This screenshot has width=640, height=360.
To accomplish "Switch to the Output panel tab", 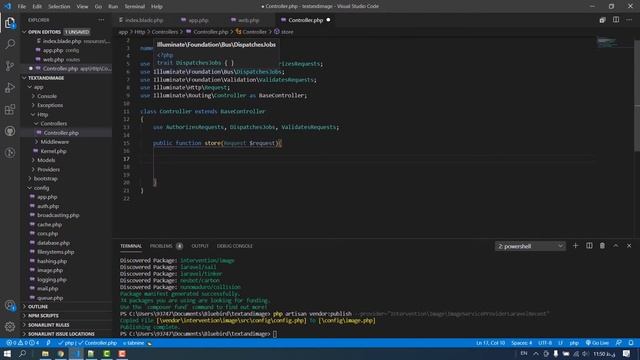I will coord(200,246).
